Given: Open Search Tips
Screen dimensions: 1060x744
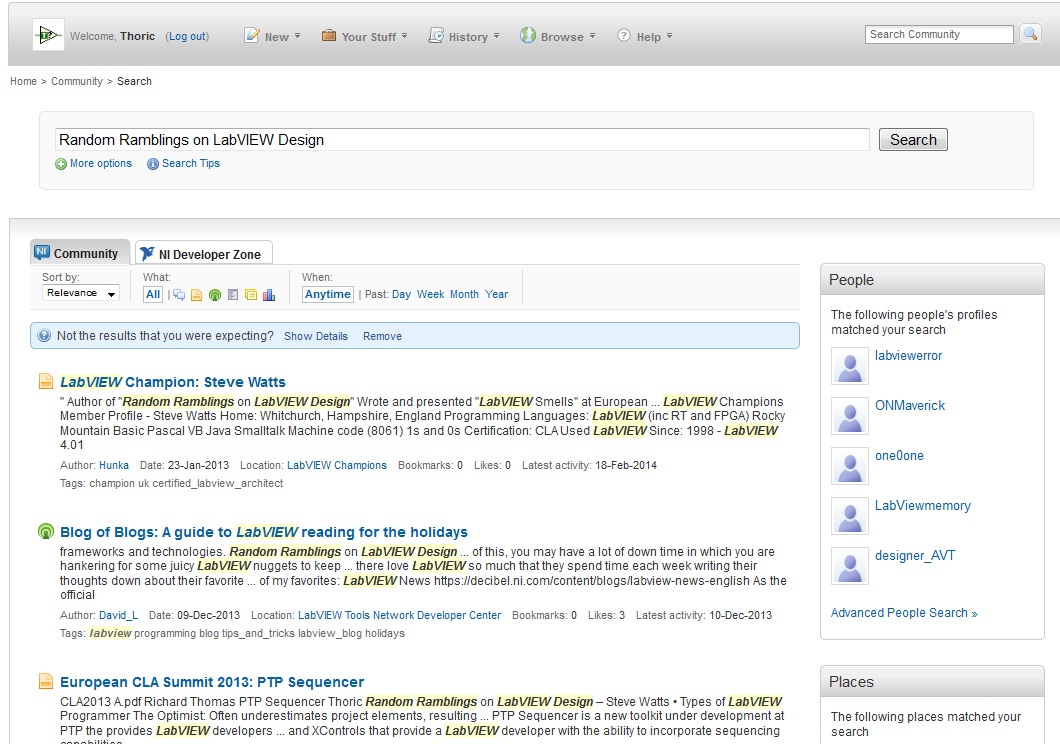Looking at the screenshot, I should click(x=191, y=164).
